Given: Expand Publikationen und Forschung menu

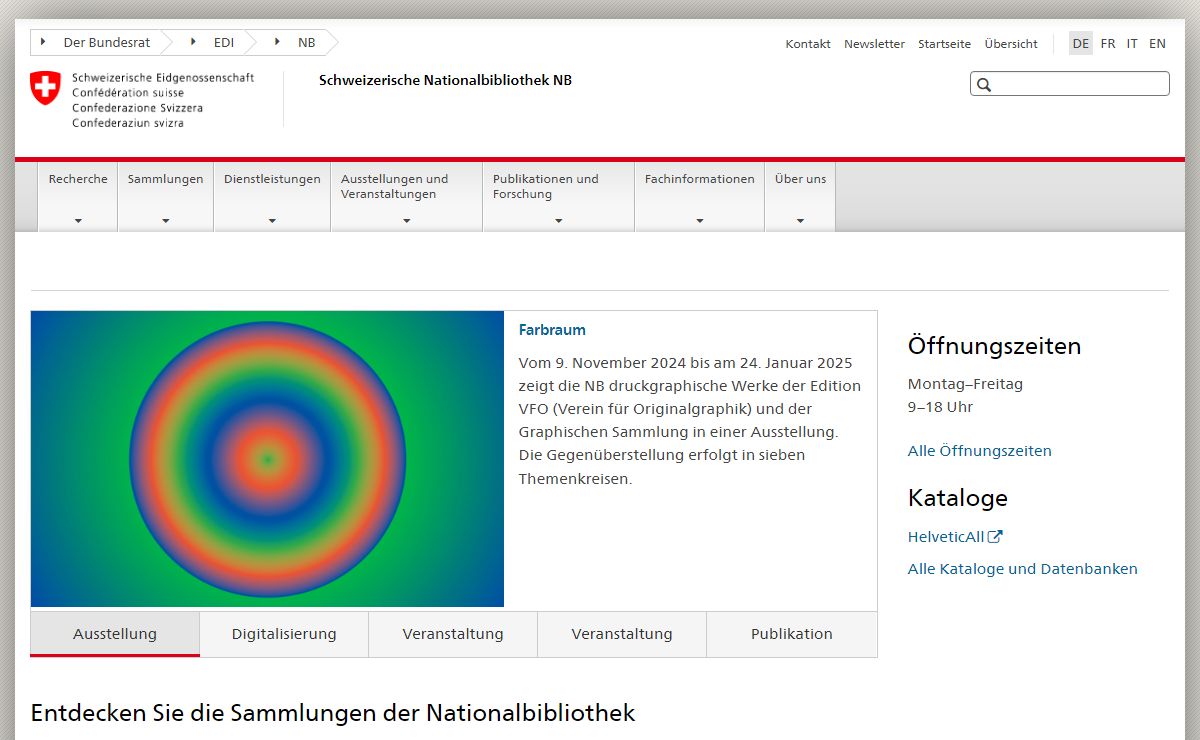Looking at the screenshot, I should click(x=558, y=197).
